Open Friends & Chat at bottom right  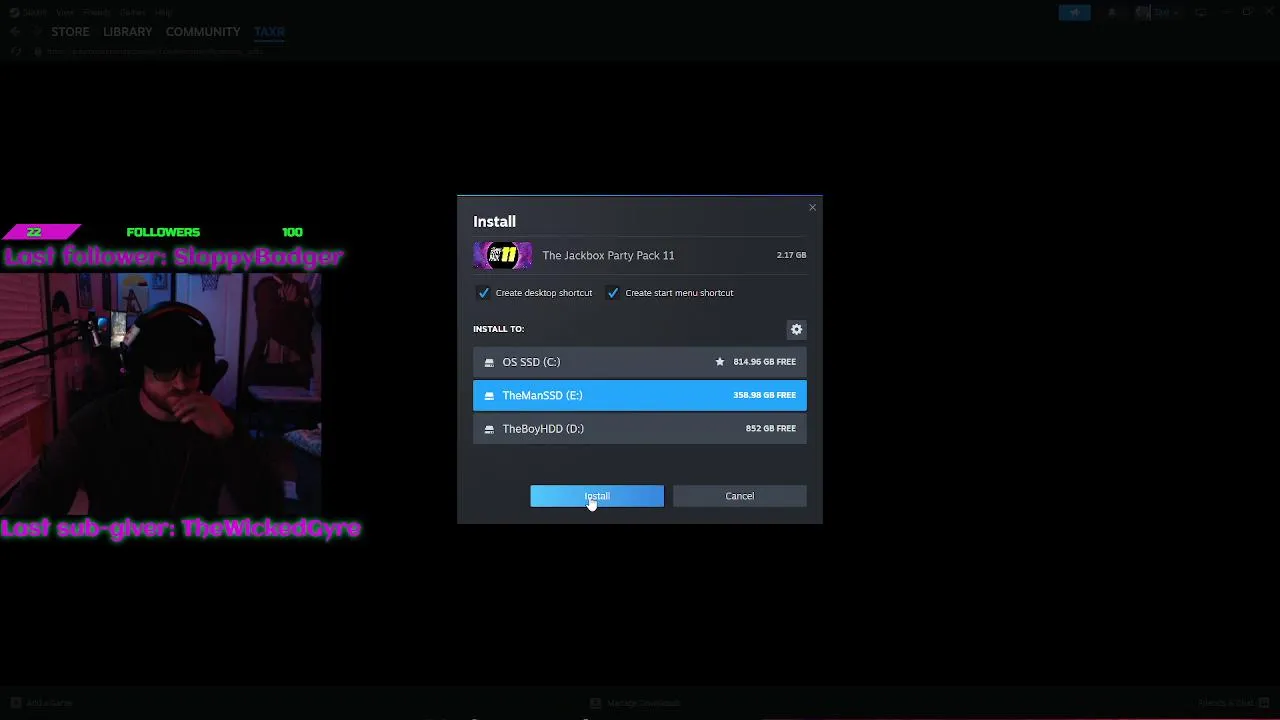point(1234,703)
